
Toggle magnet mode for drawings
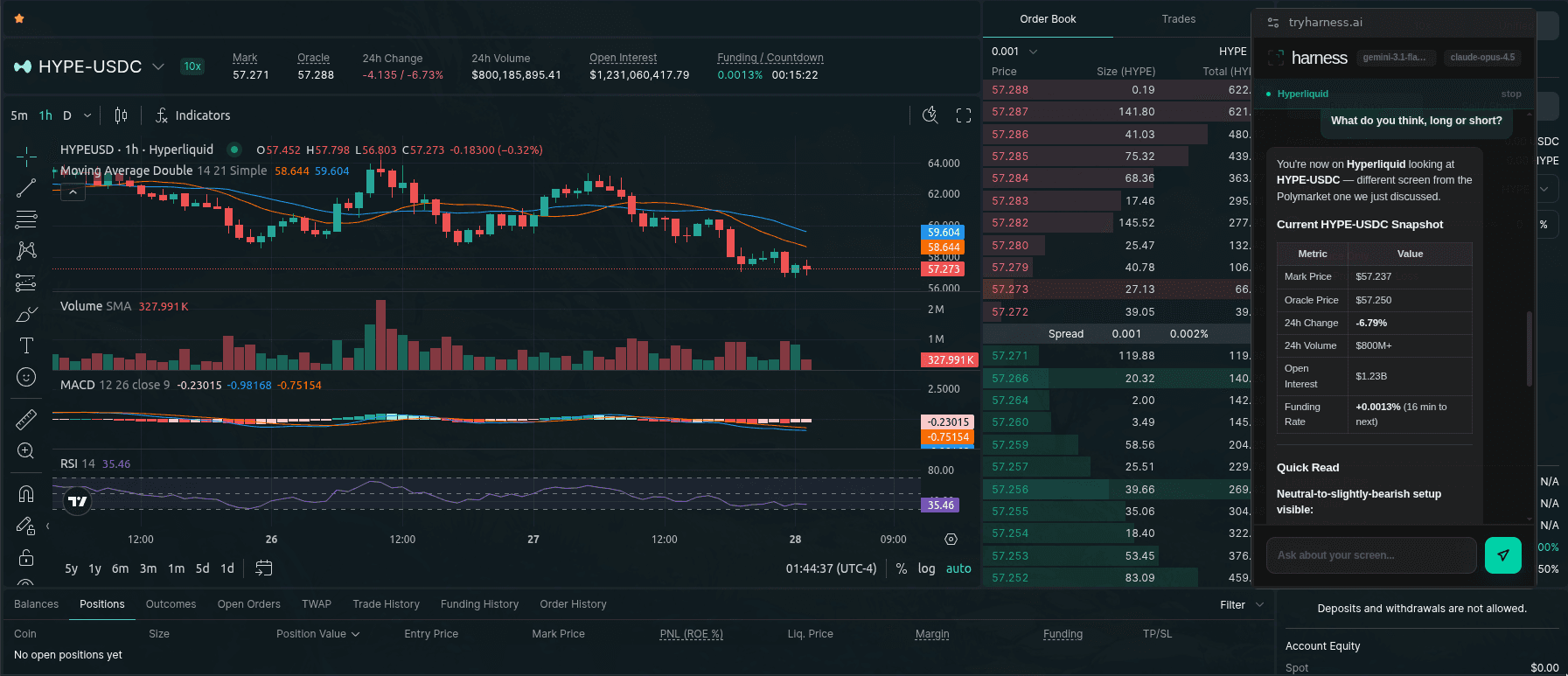click(x=26, y=494)
